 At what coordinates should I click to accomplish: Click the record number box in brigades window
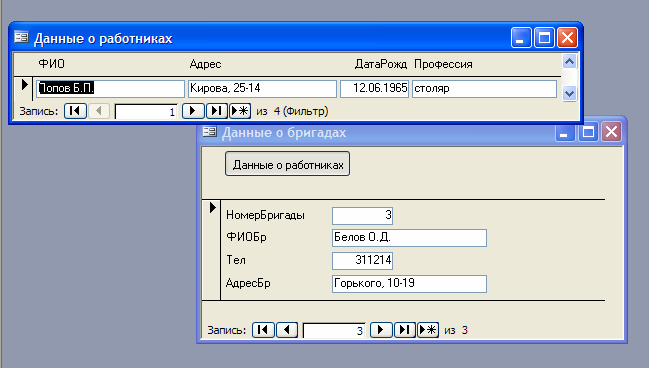(334, 330)
